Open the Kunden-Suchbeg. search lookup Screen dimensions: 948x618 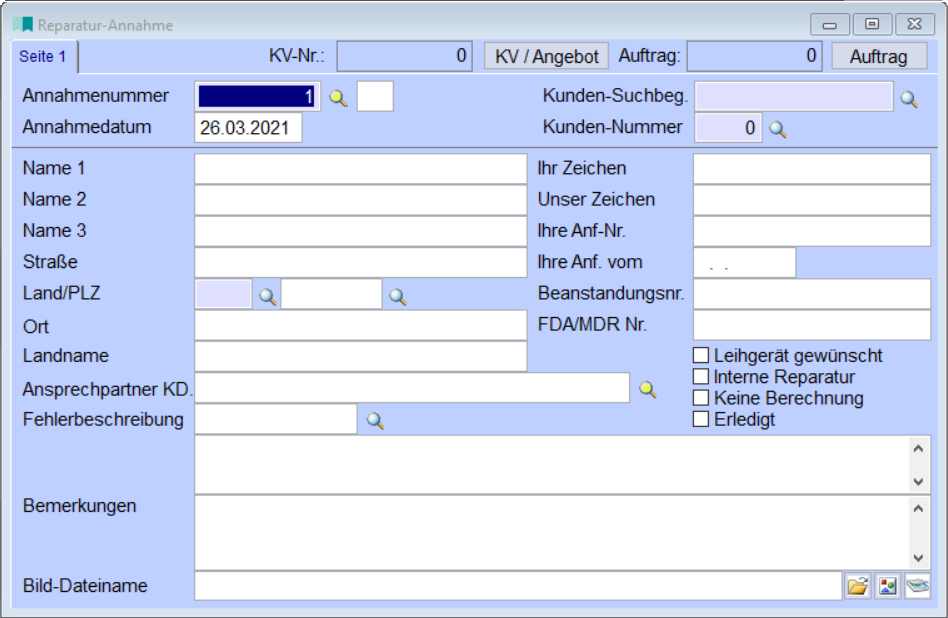click(908, 99)
